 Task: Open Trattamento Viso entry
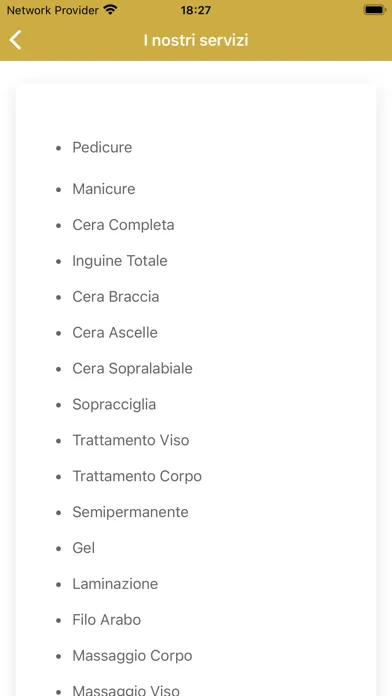[131, 440]
